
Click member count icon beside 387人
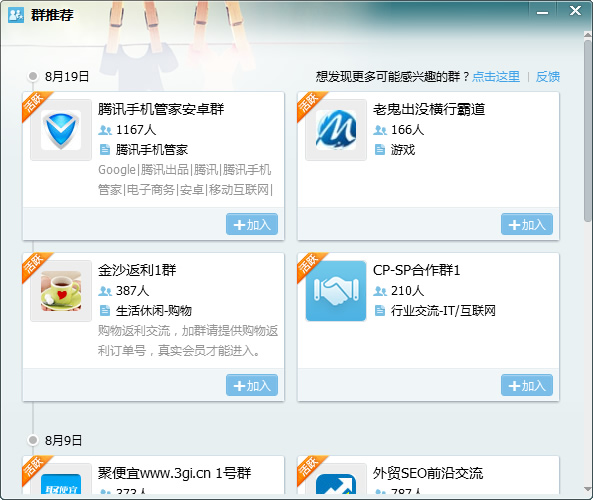pyautogui.click(x=105, y=291)
